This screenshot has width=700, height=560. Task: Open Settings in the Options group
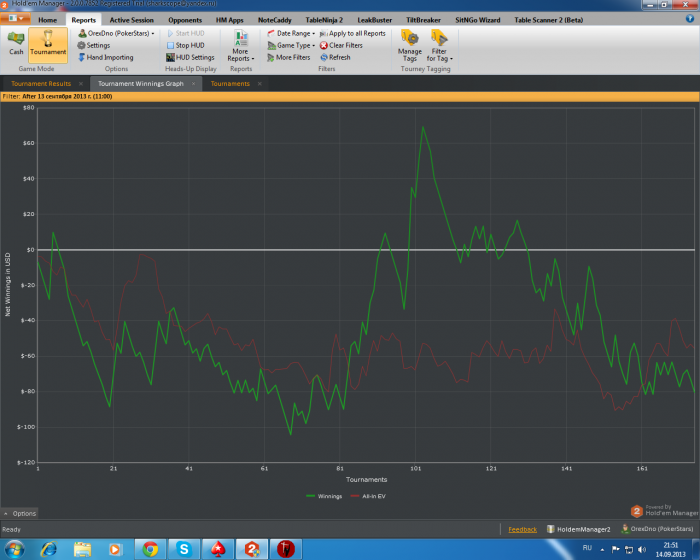pos(97,45)
